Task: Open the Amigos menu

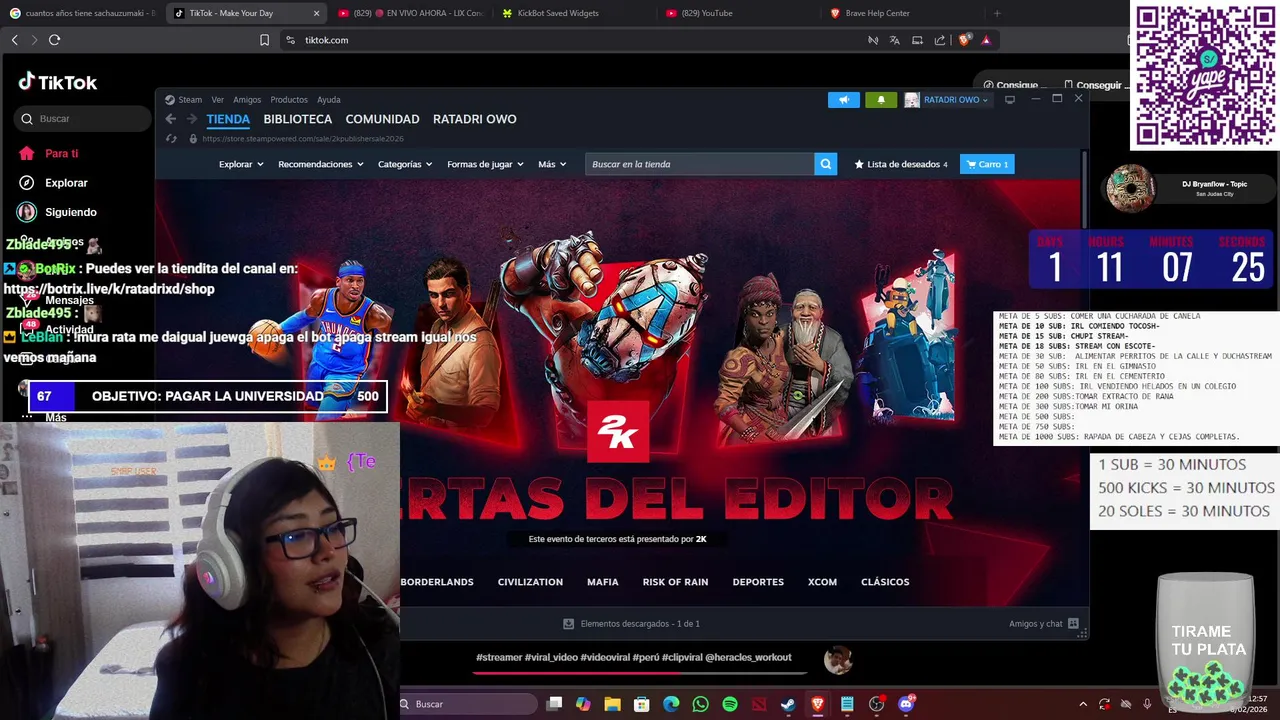Action: [x=247, y=100]
